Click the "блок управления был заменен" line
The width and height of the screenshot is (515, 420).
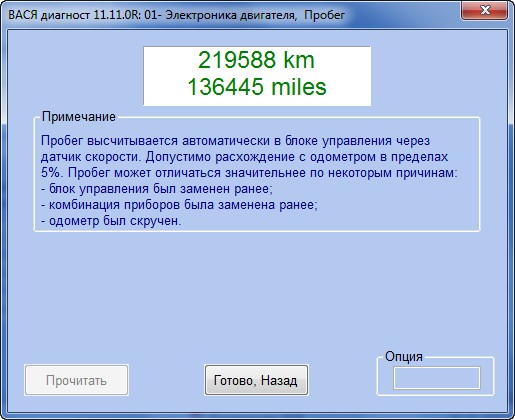click(157, 189)
